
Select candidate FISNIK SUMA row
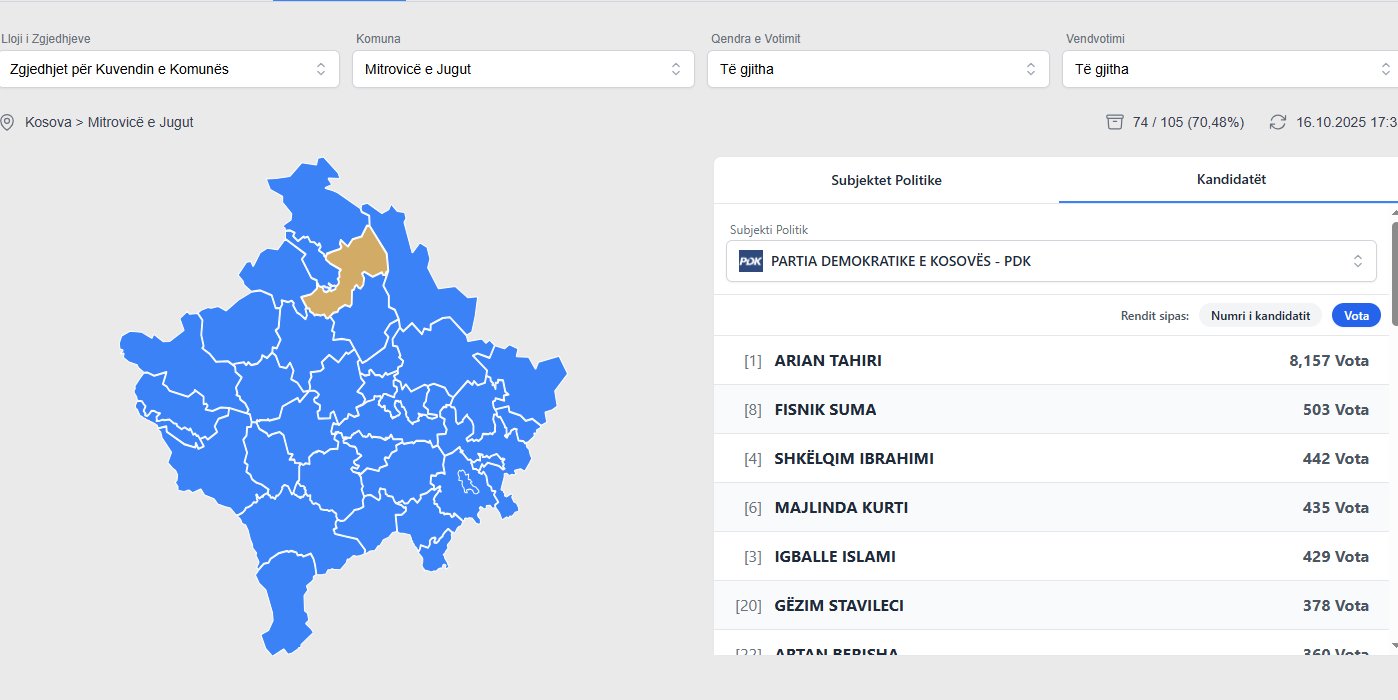1050,409
